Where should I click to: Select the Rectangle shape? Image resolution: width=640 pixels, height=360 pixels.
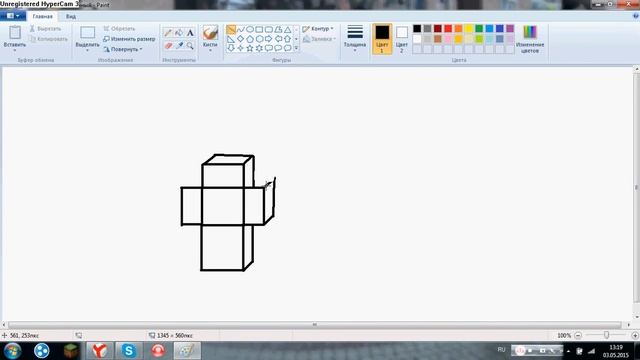[259, 29]
